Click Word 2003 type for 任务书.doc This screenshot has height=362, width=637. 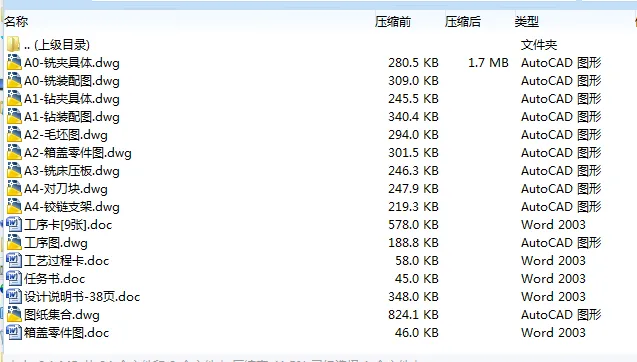click(553, 279)
